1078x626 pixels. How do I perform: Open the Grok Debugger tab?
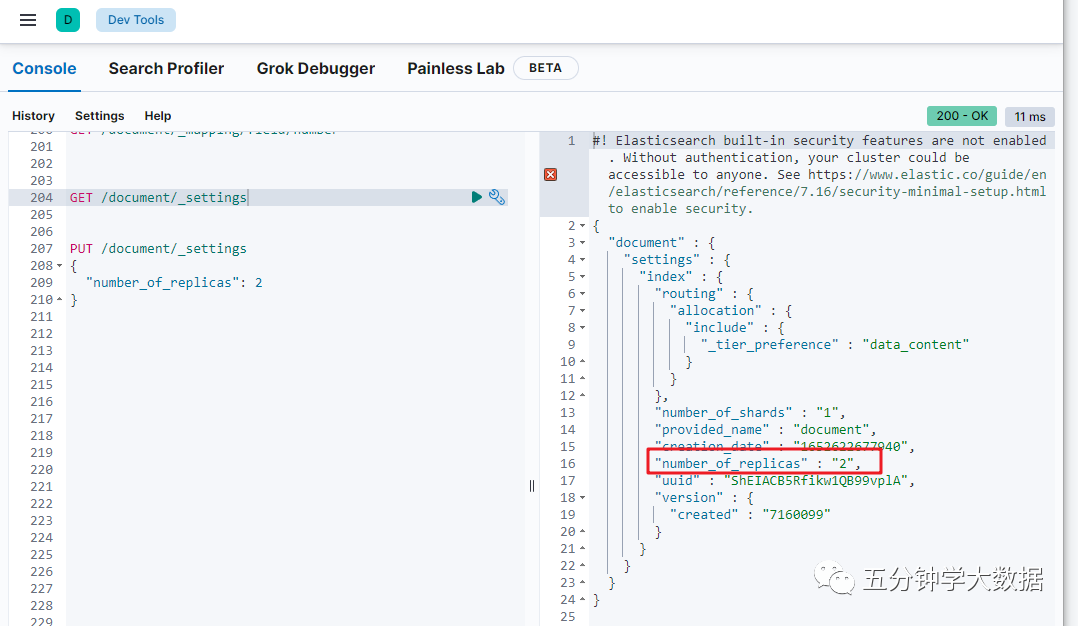point(315,69)
